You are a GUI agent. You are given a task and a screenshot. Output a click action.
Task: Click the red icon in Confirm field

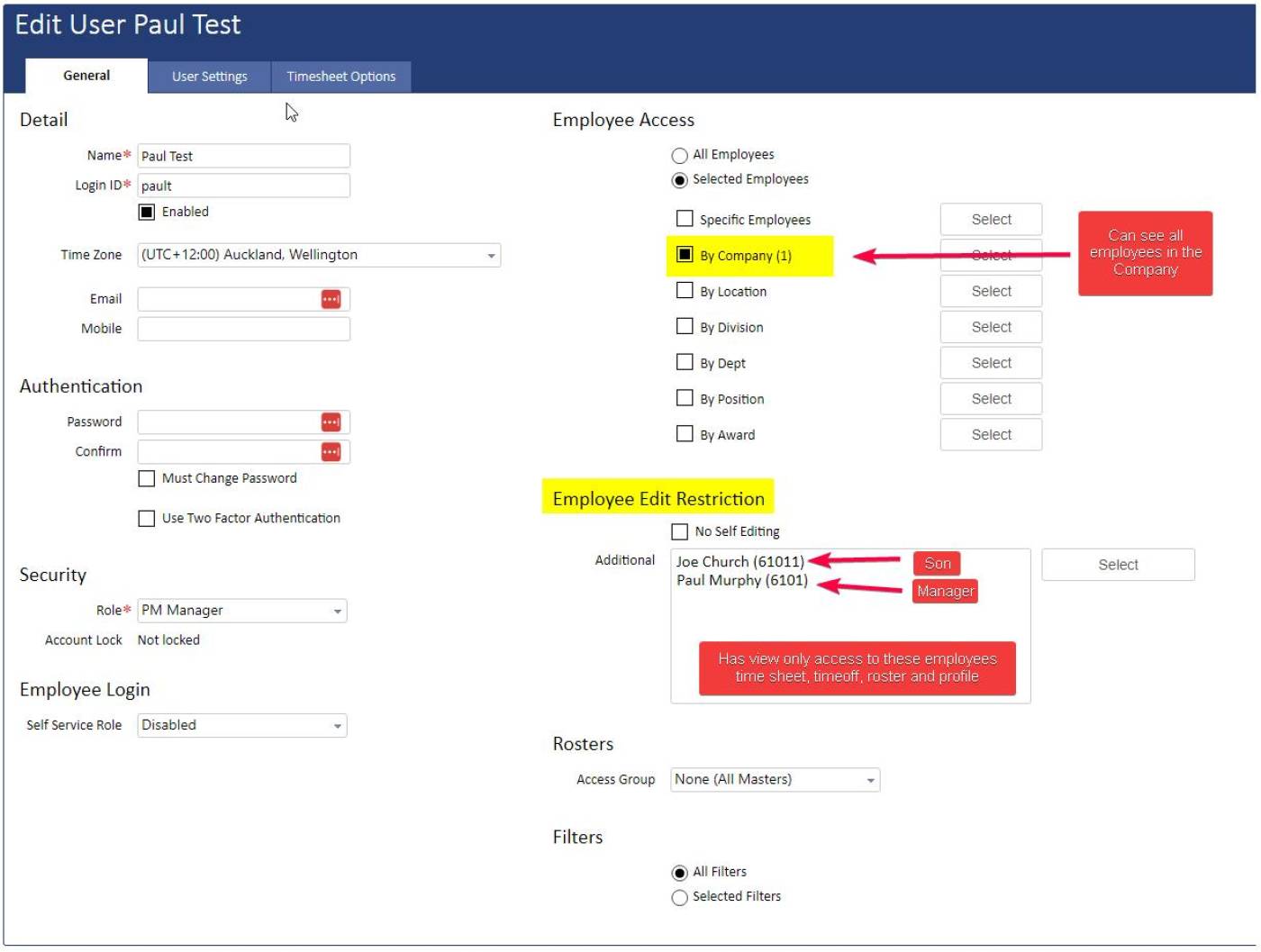click(331, 452)
